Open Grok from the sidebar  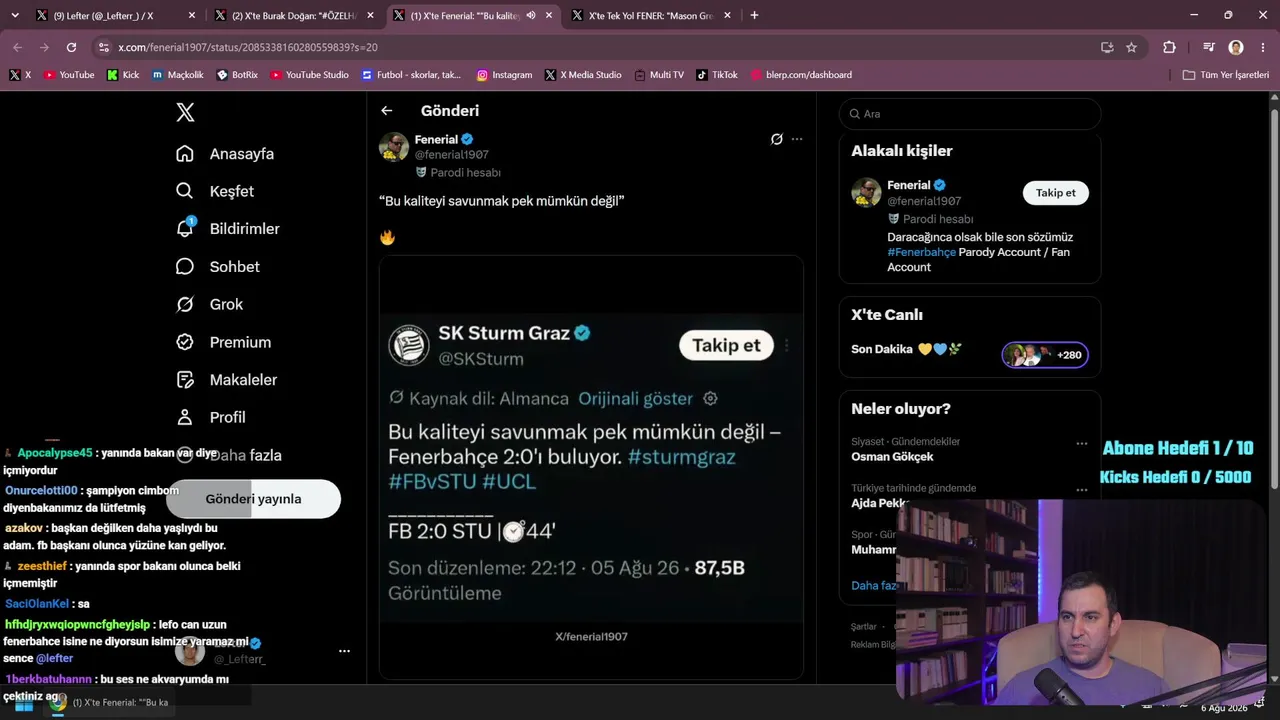[210, 304]
